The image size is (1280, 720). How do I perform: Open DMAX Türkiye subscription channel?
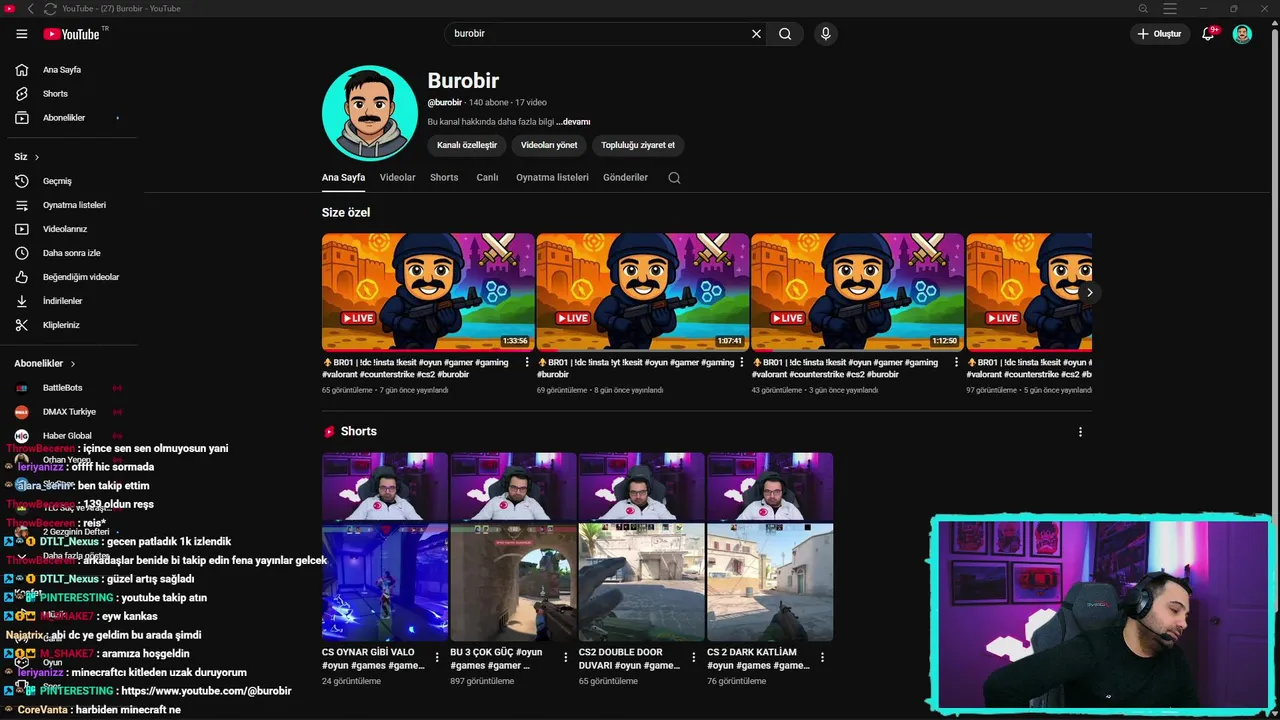coord(69,412)
